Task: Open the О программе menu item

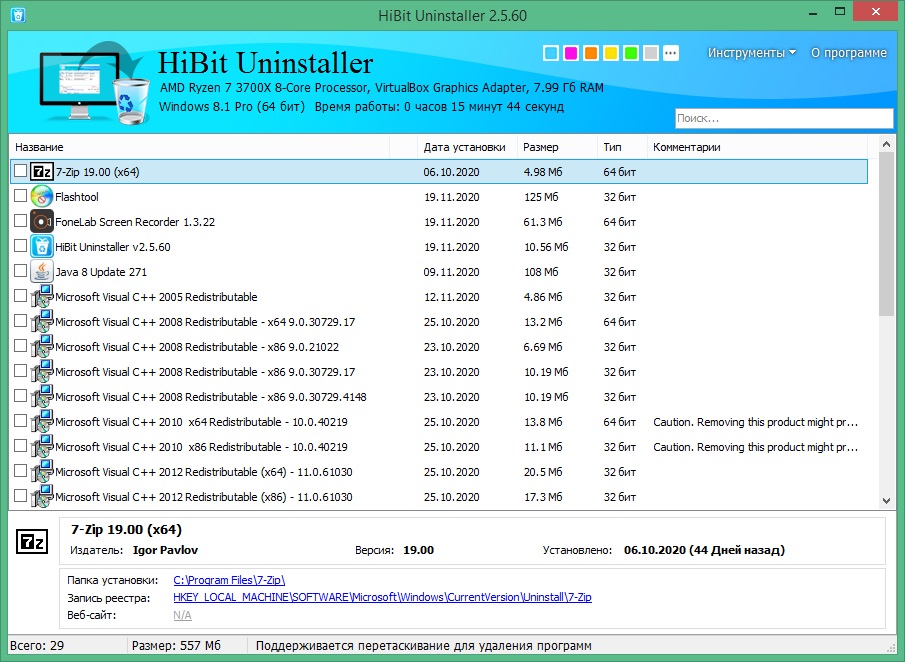Action: (x=848, y=52)
